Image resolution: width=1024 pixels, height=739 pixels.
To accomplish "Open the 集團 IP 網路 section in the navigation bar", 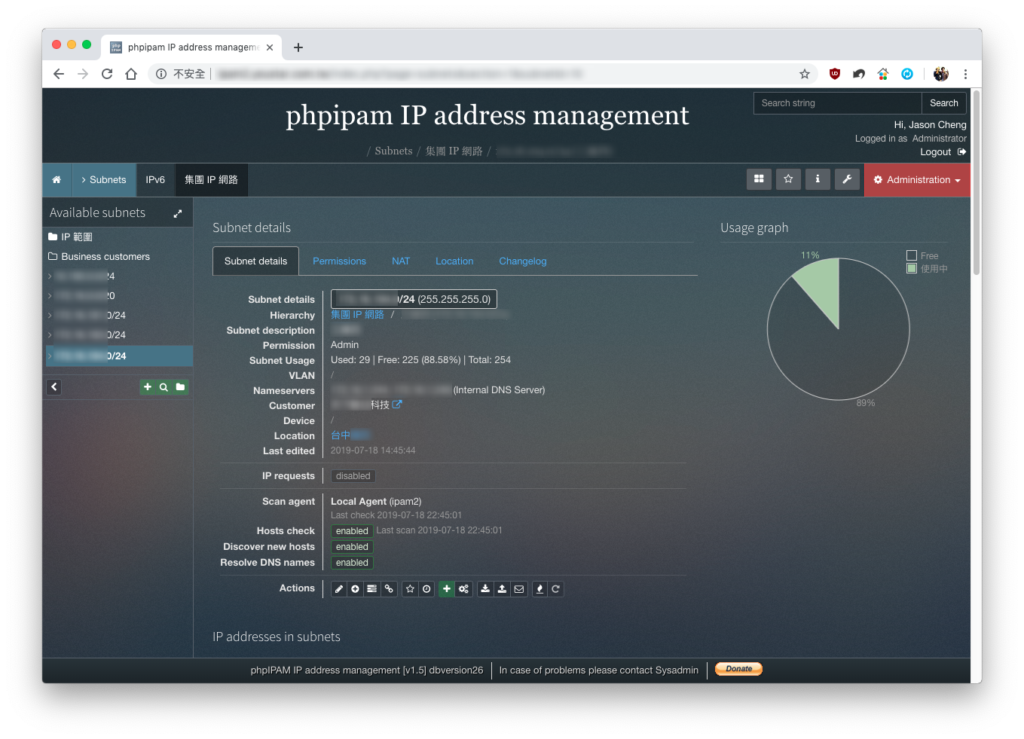I will click(211, 180).
